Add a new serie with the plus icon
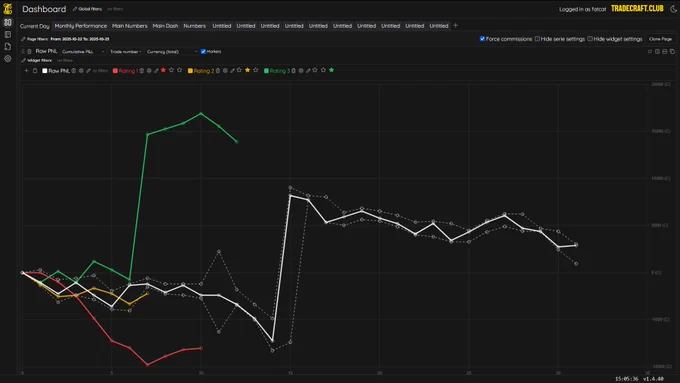 point(27,71)
